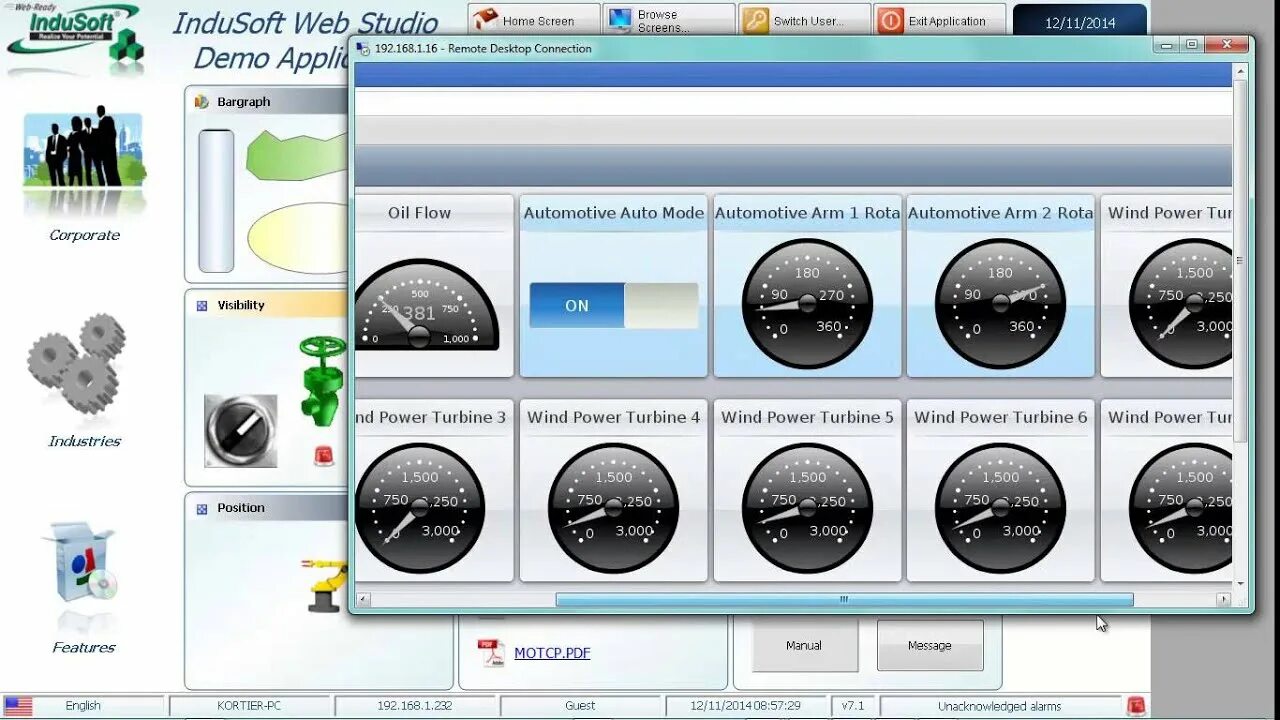Click the vertical scrollbar in Remote Desktop window
The width and height of the screenshot is (1280, 720).
pyautogui.click(x=1240, y=260)
